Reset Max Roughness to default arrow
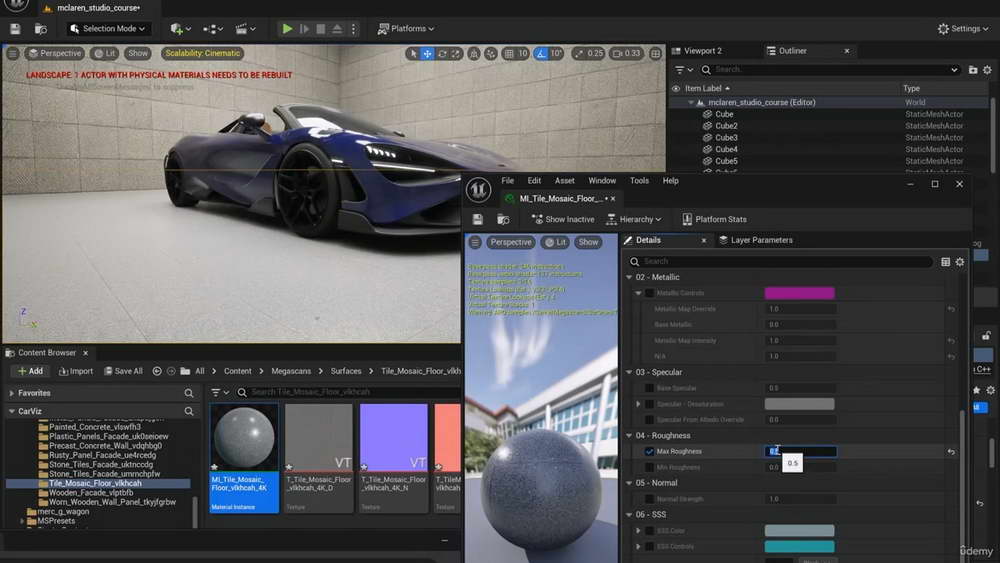The width and height of the screenshot is (1000, 563). (951, 451)
